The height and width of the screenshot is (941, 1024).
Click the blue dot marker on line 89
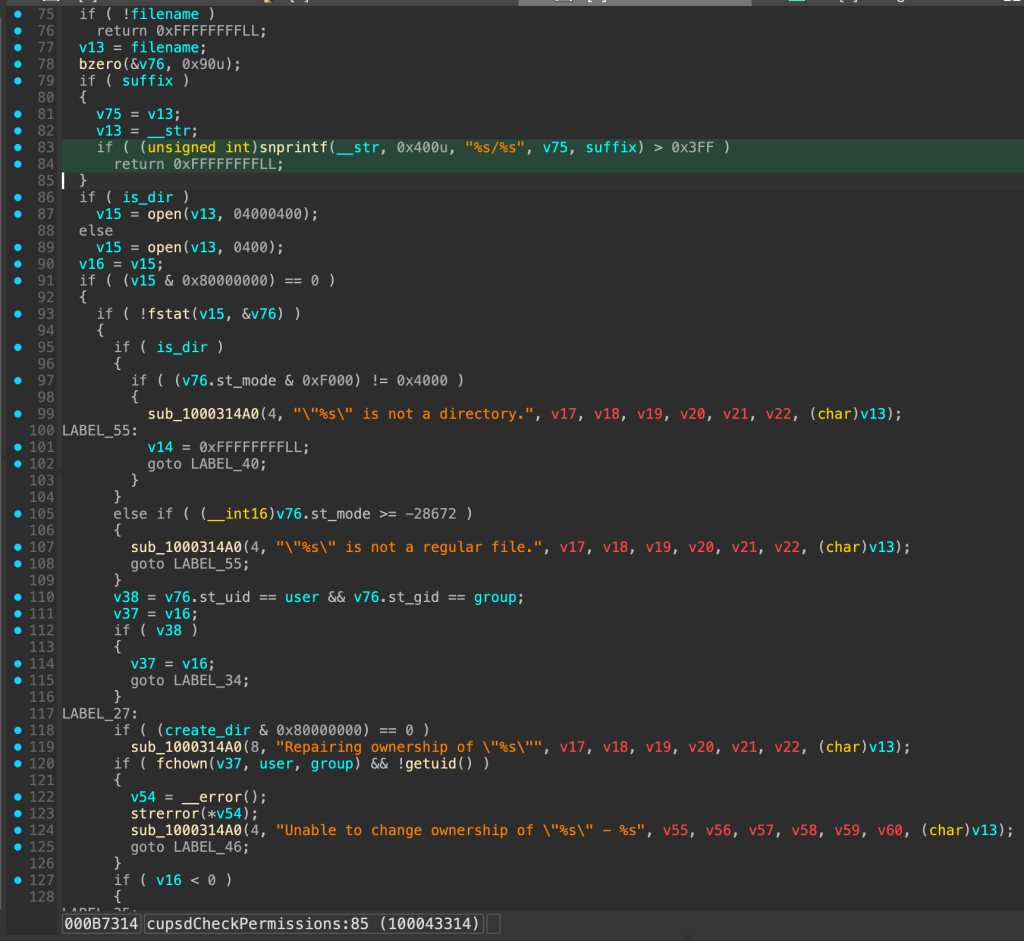click(x=18, y=247)
